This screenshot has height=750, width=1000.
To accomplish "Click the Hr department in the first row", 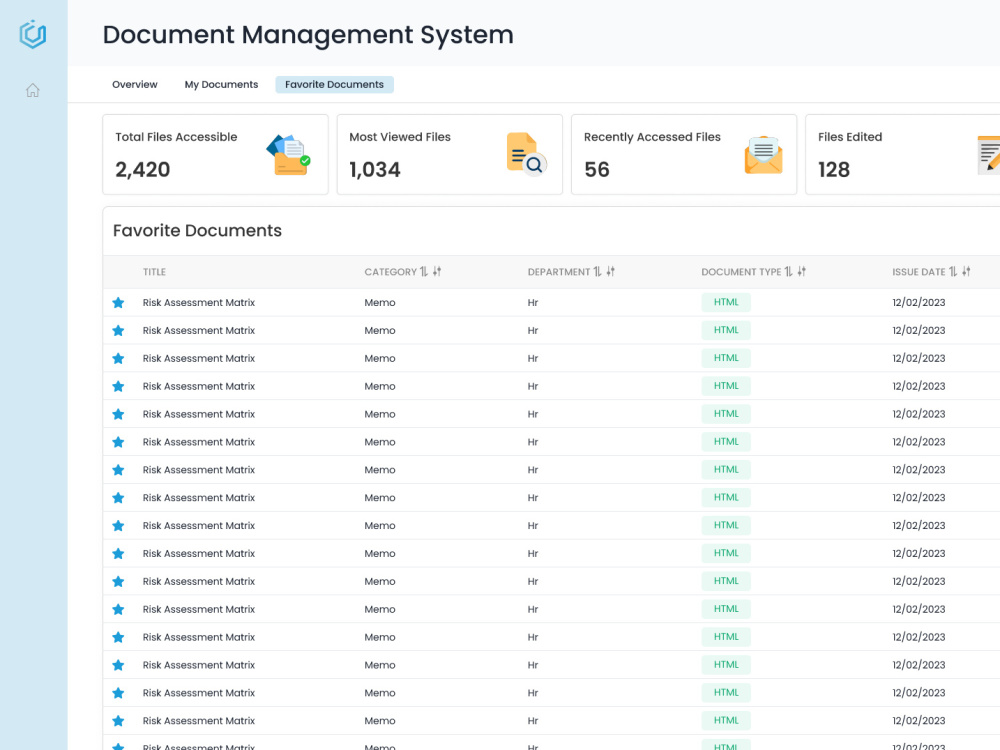I will [x=533, y=303].
